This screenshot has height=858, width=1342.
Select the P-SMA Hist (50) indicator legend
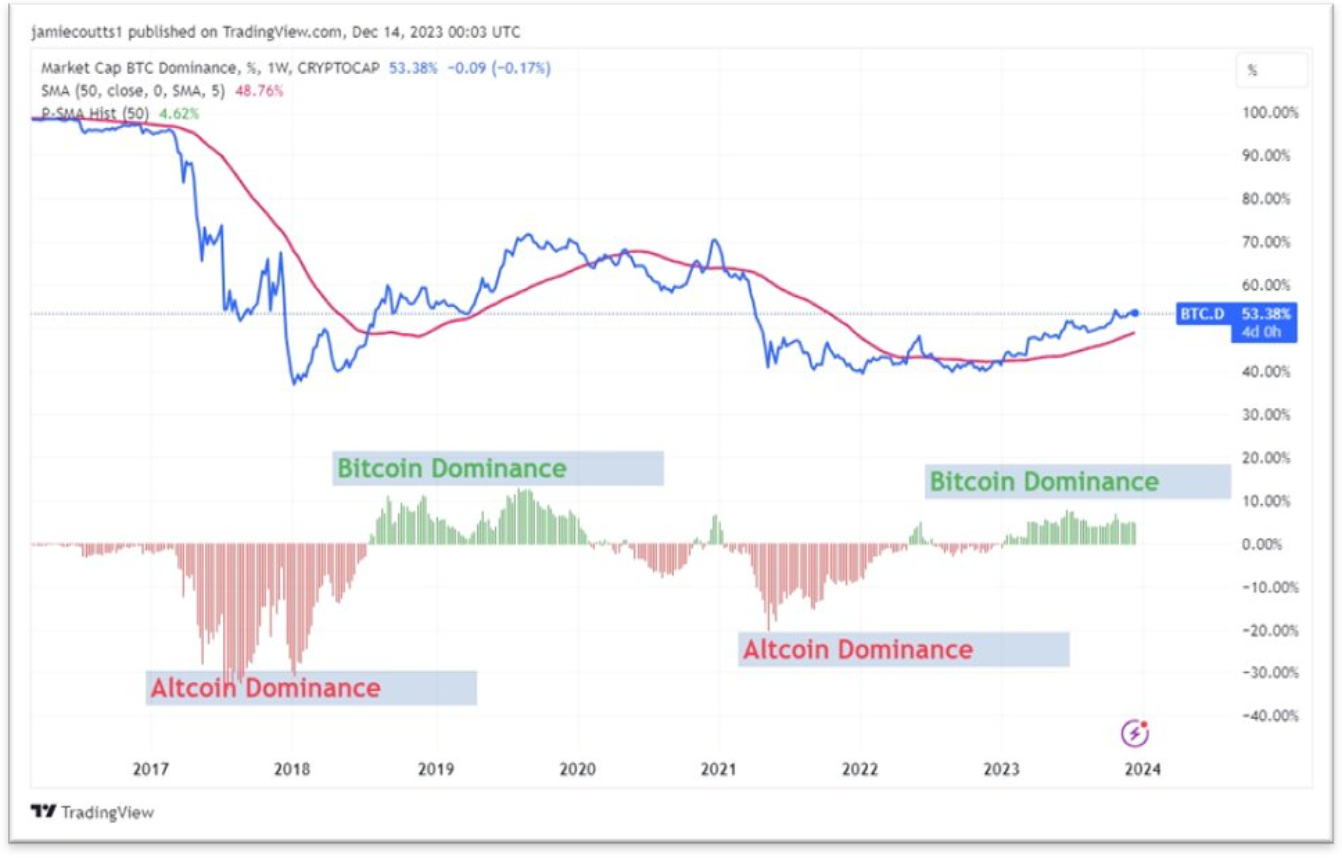pyautogui.click(x=95, y=114)
